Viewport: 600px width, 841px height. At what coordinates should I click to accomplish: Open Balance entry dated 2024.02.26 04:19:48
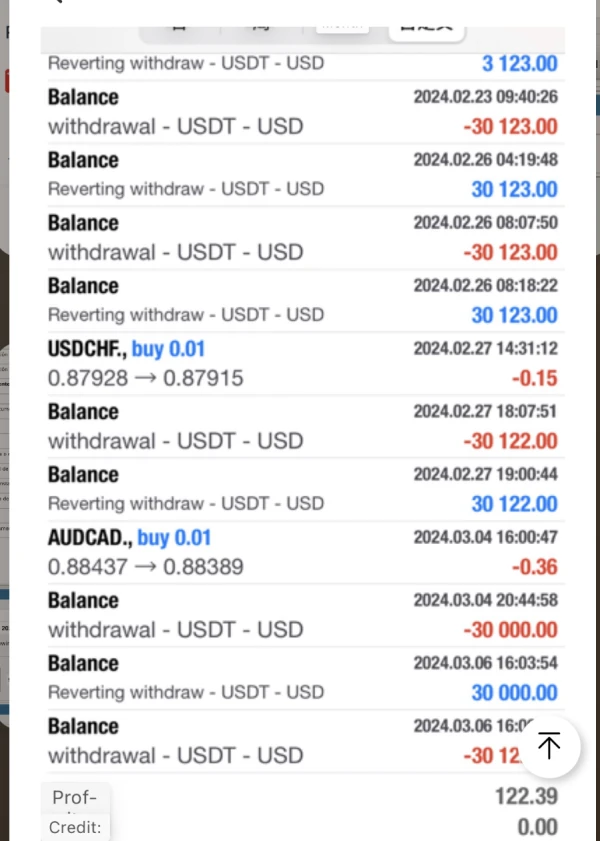(300, 174)
